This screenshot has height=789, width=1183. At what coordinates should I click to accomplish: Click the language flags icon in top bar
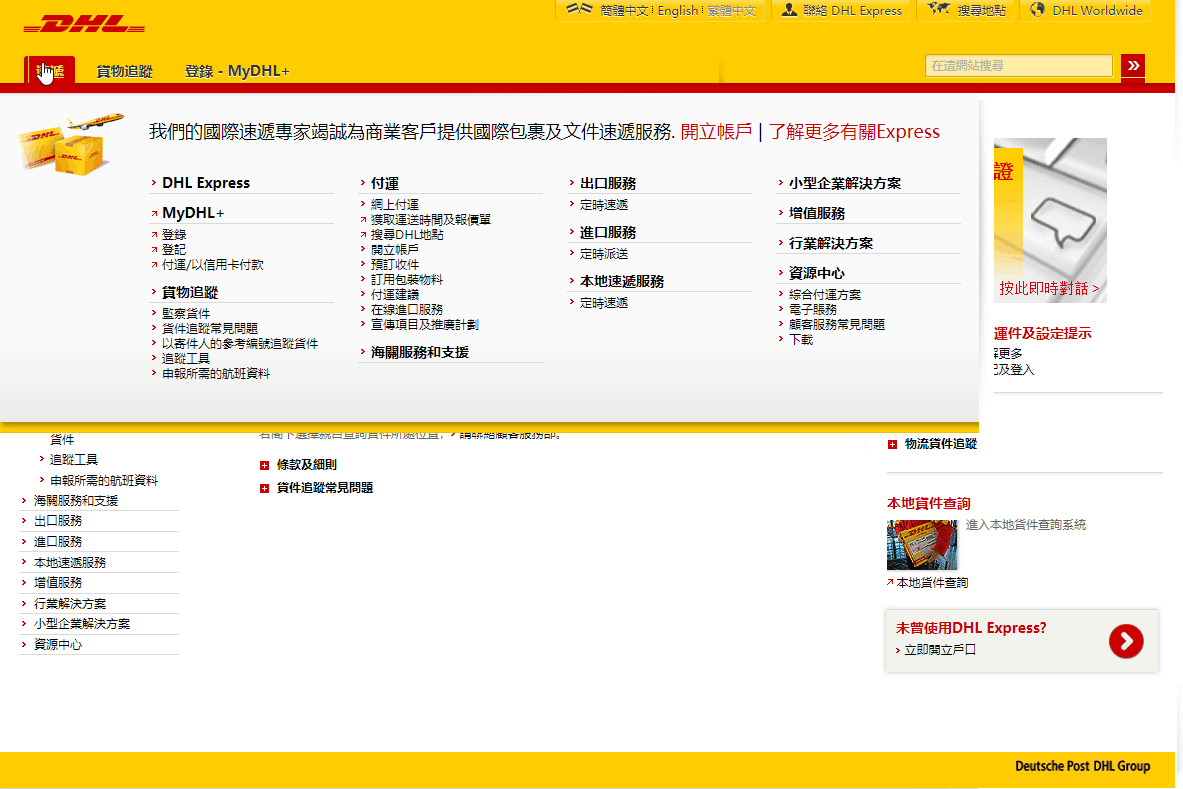(x=579, y=9)
